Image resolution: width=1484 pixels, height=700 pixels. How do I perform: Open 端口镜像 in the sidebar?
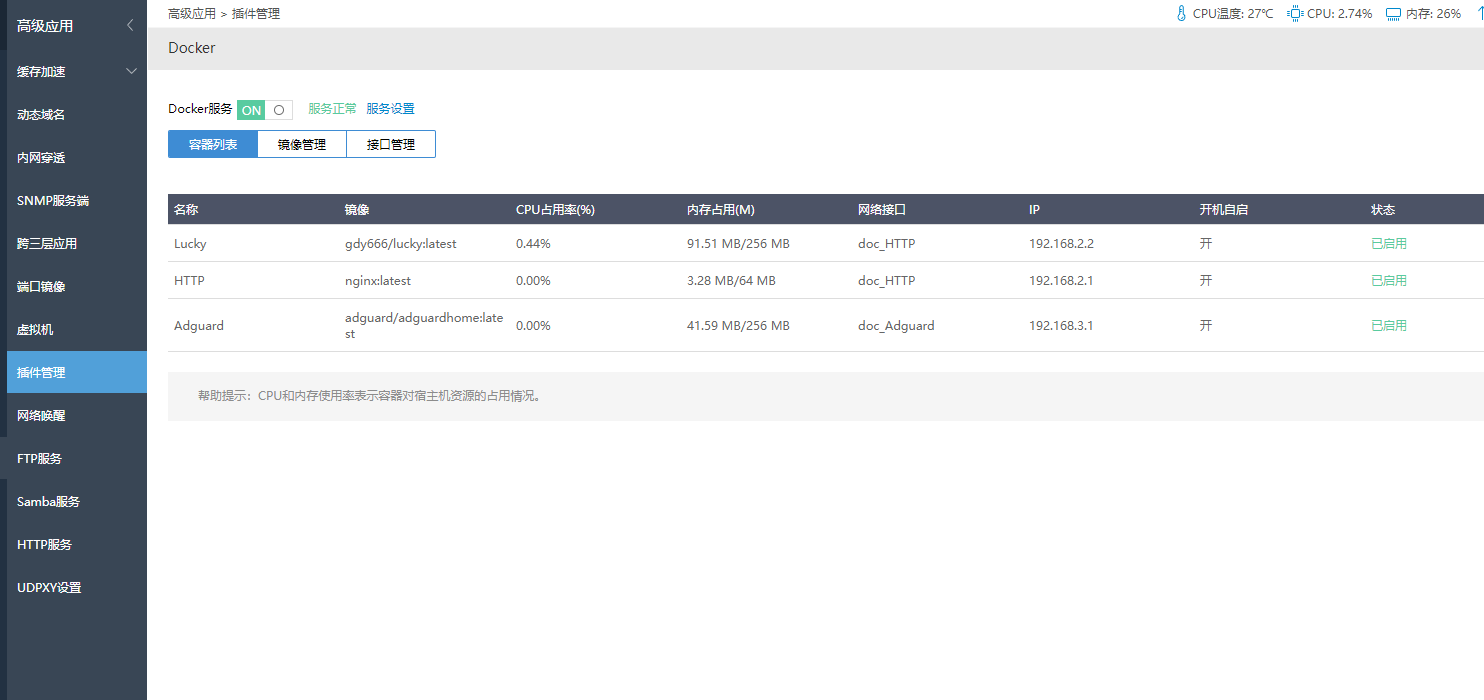pos(77,287)
